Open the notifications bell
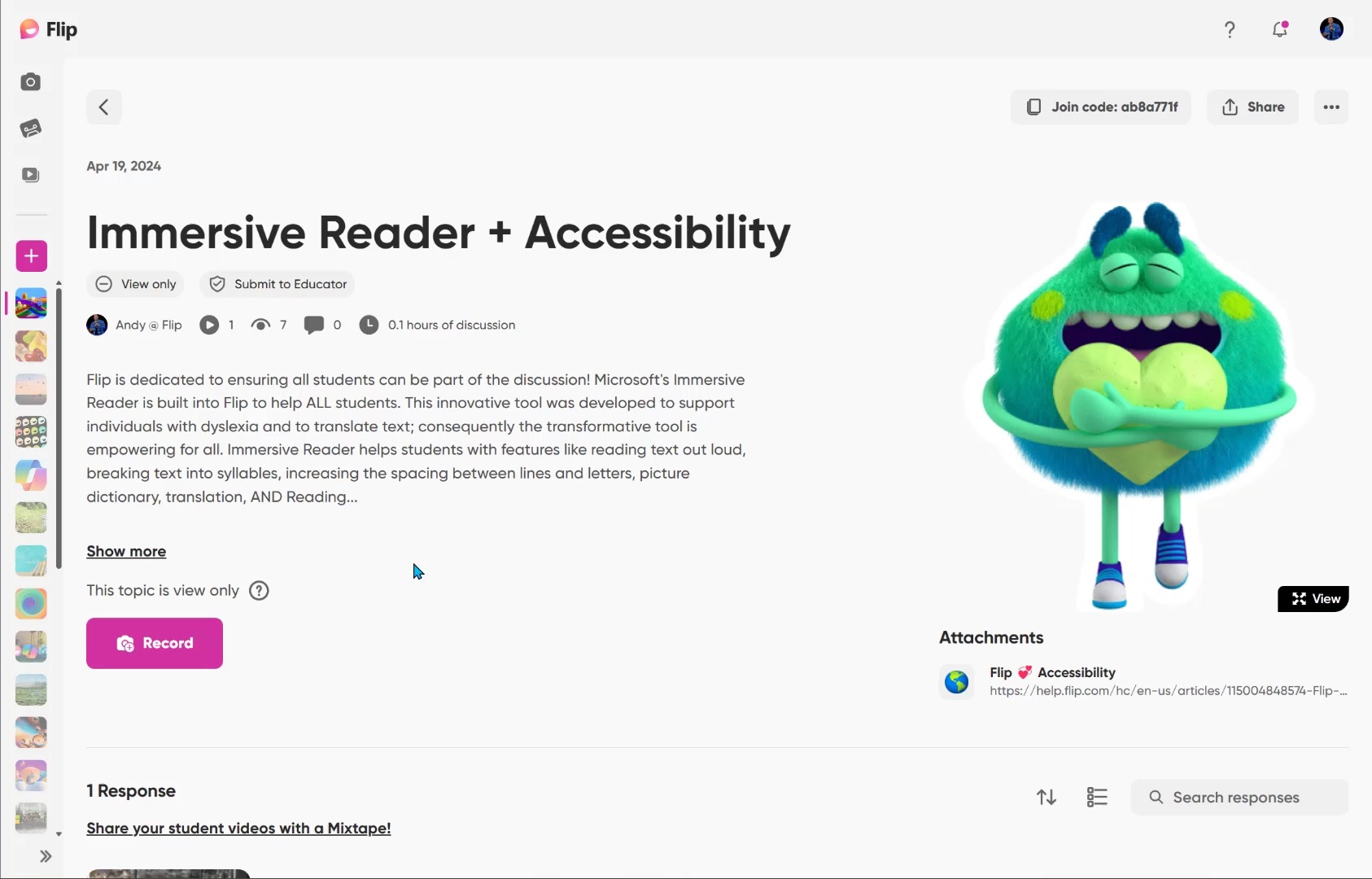Image resolution: width=1372 pixels, height=879 pixels. pyautogui.click(x=1280, y=30)
